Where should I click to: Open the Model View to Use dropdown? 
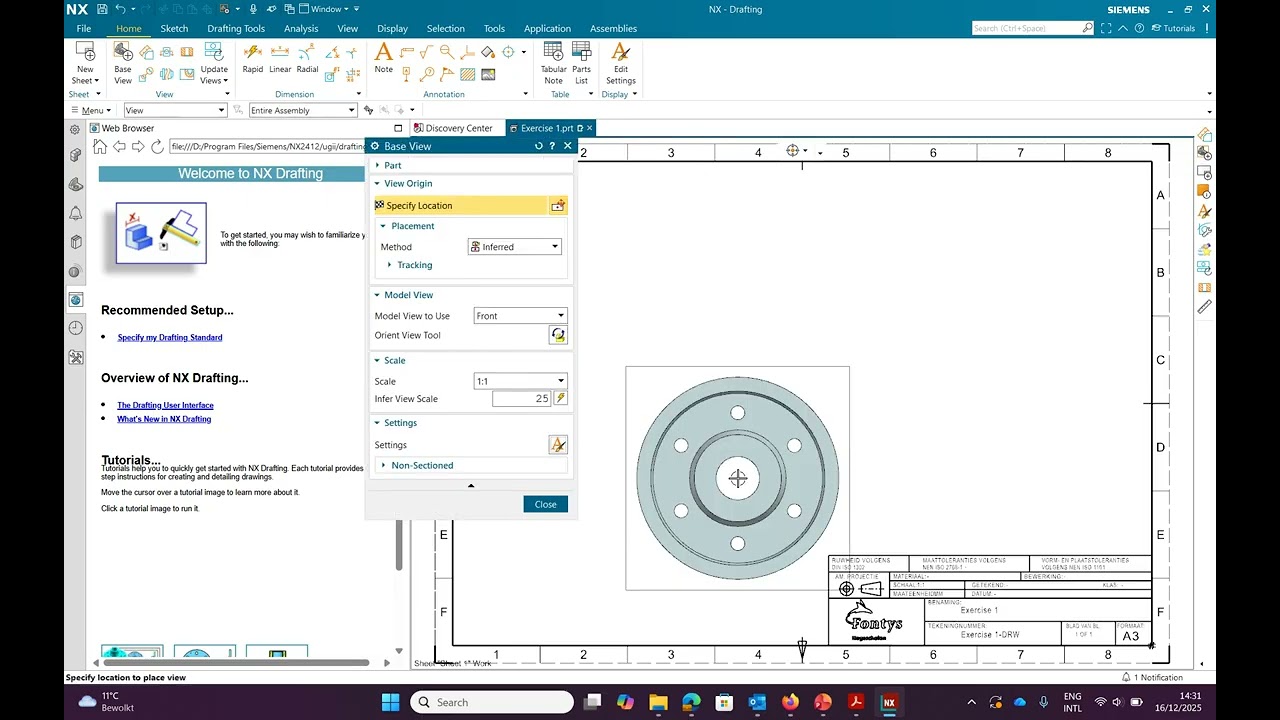coord(520,316)
